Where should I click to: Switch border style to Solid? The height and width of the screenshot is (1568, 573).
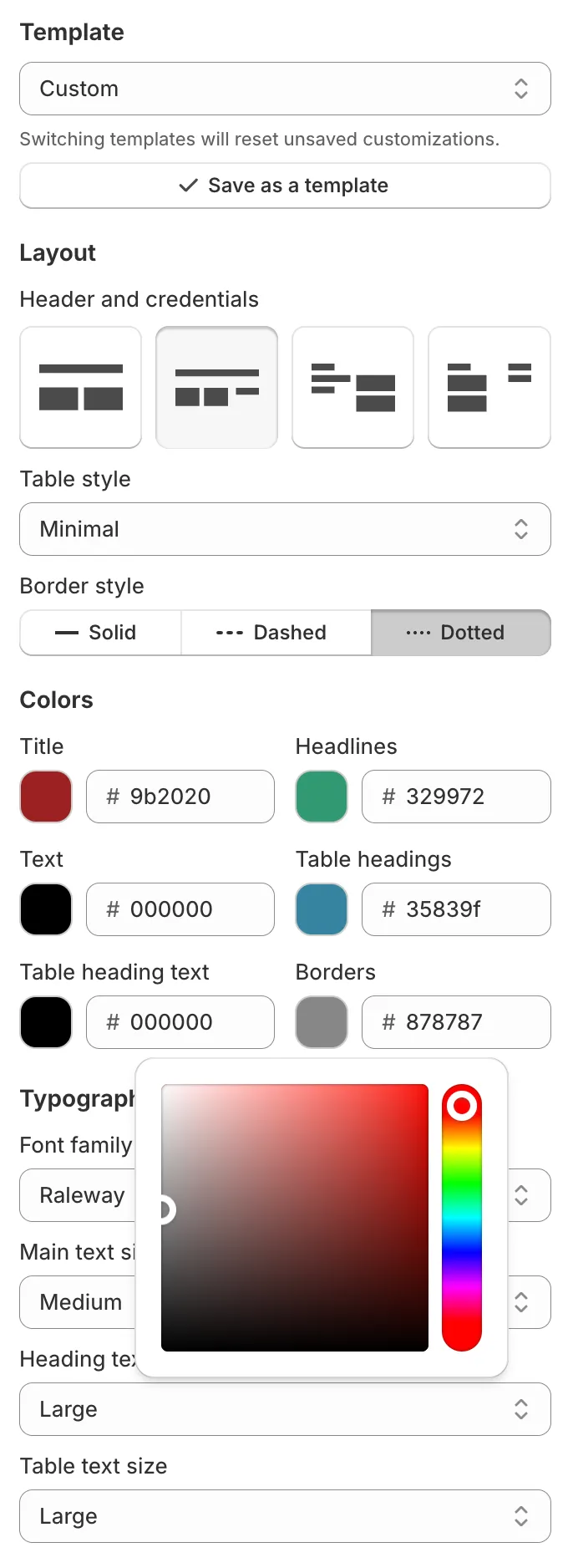(x=99, y=633)
